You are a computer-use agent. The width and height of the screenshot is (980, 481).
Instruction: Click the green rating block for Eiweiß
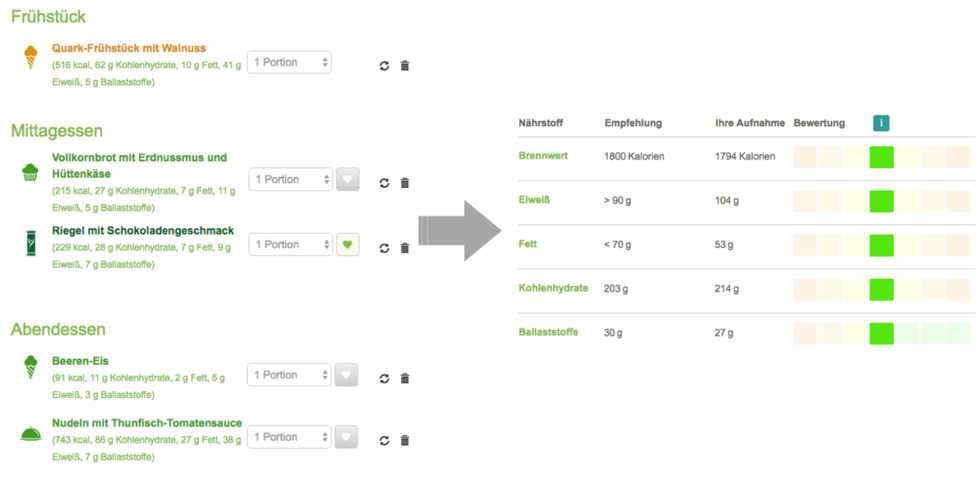(881, 201)
